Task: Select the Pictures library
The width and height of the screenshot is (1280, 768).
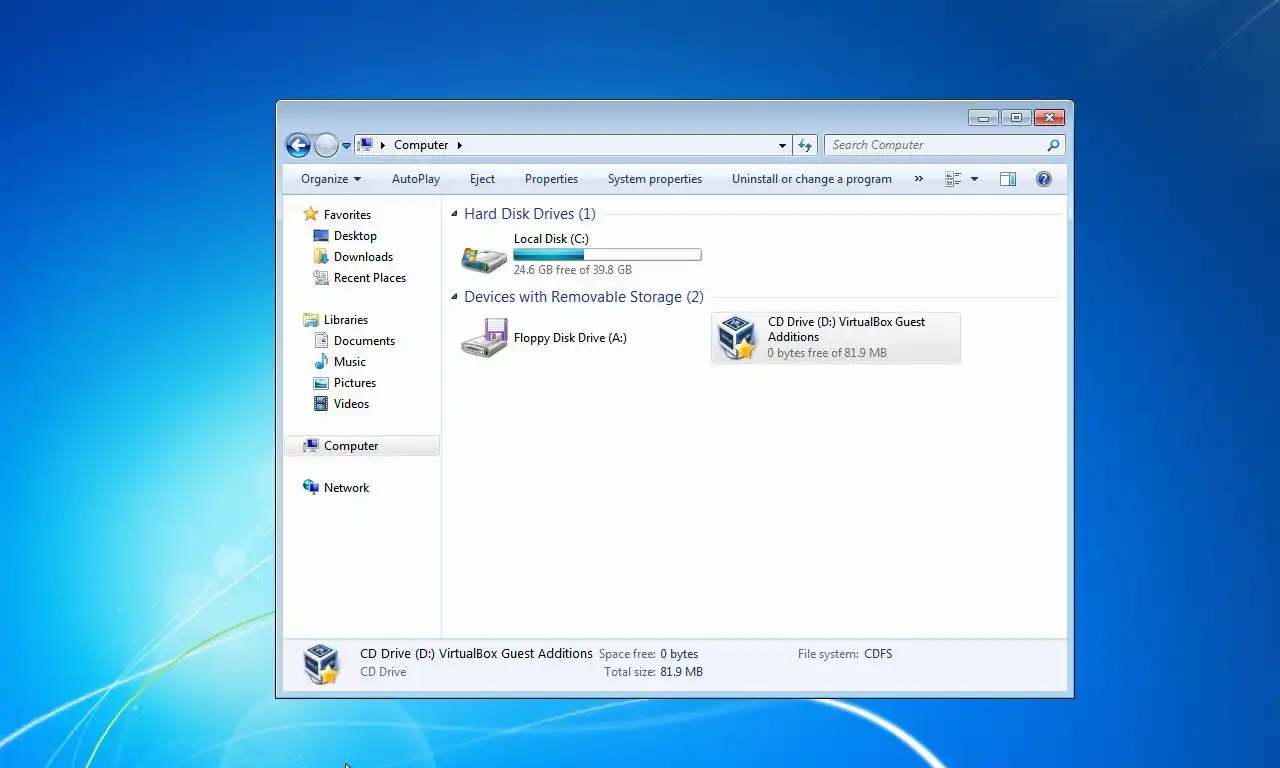Action: (x=355, y=383)
